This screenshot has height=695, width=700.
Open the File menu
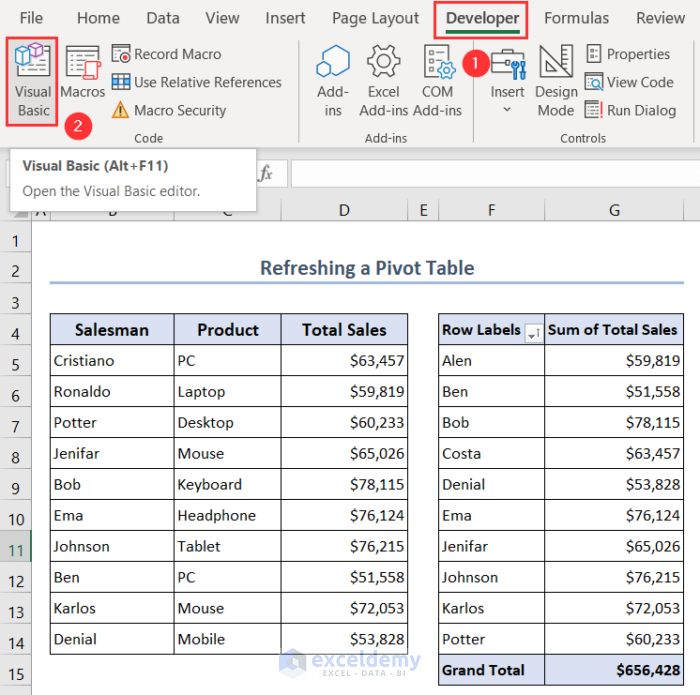(x=31, y=18)
